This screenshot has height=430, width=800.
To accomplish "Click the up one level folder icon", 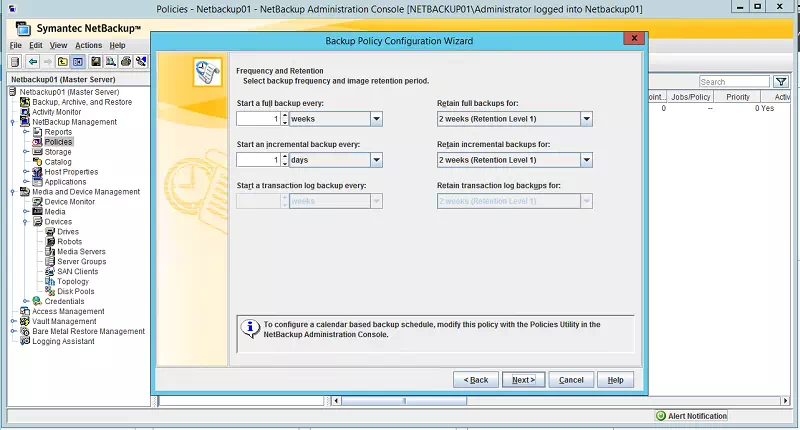I will (62, 62).
